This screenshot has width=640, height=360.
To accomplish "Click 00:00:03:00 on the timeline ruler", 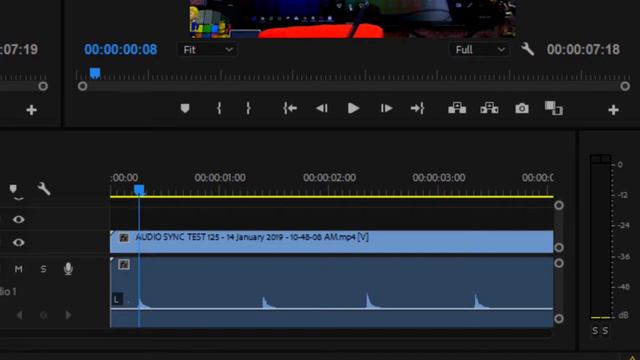I will tap(439, 178).
